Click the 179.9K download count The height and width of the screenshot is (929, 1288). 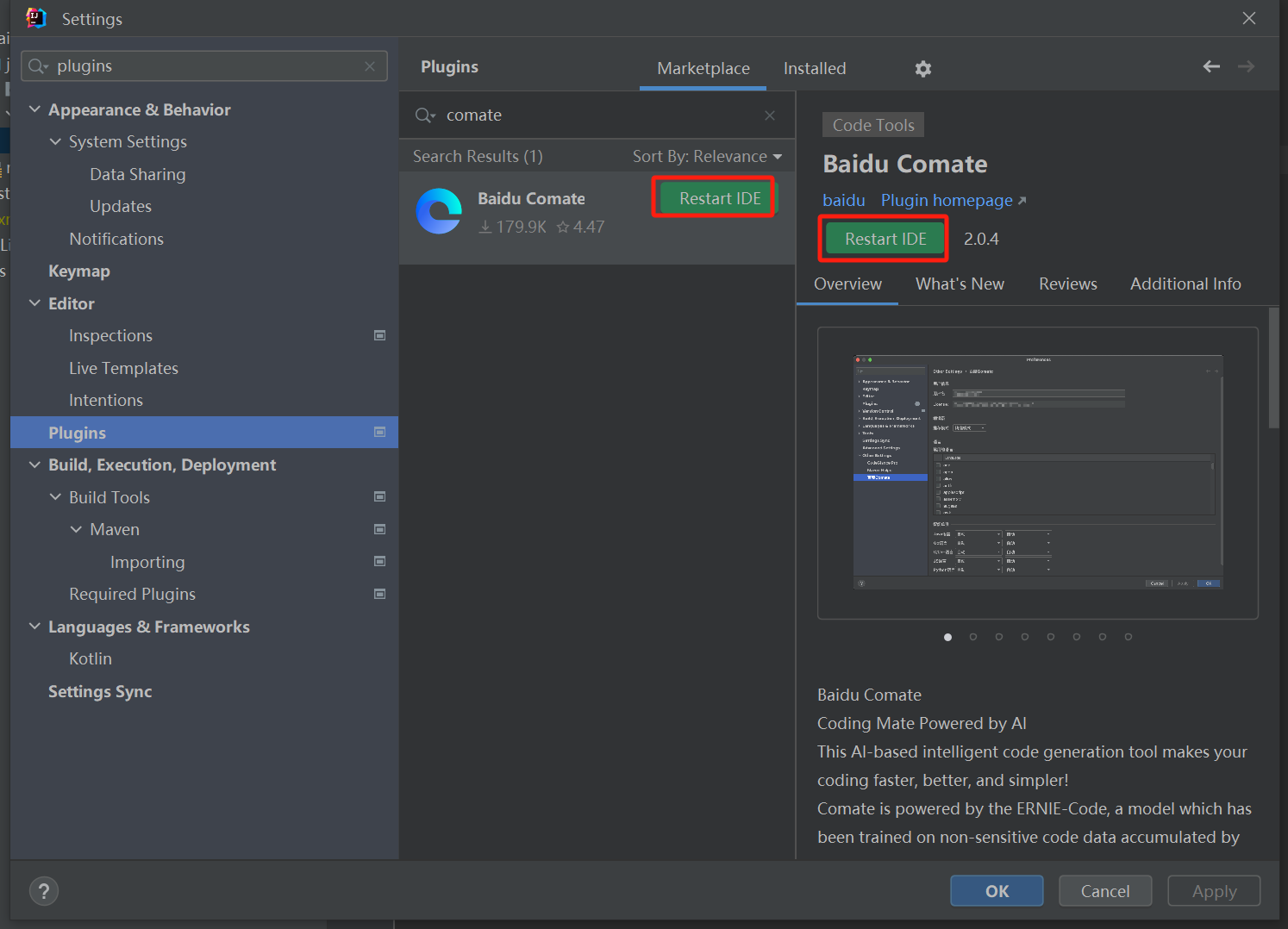tap(513, 227)
